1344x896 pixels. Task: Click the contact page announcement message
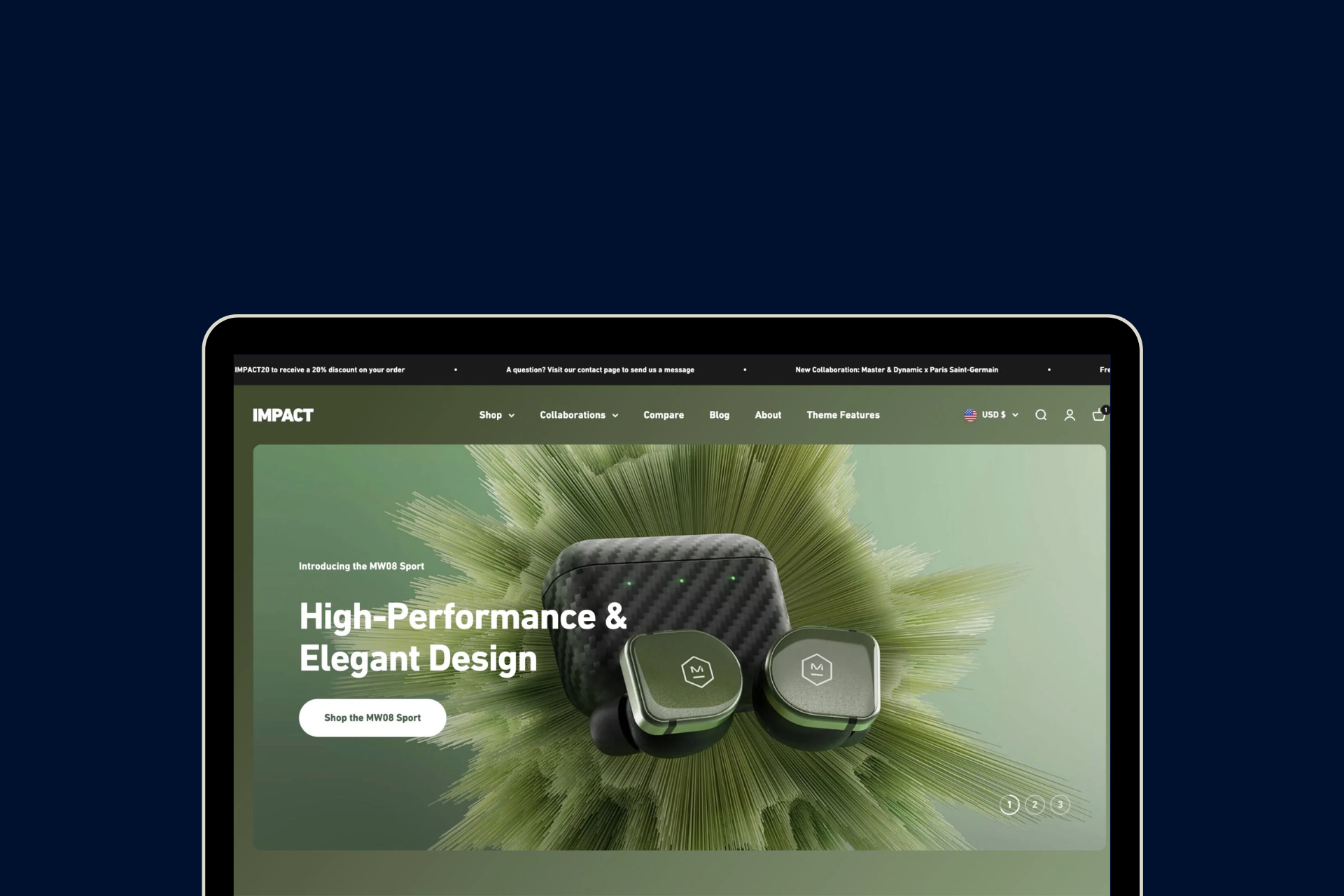[600, 370]
